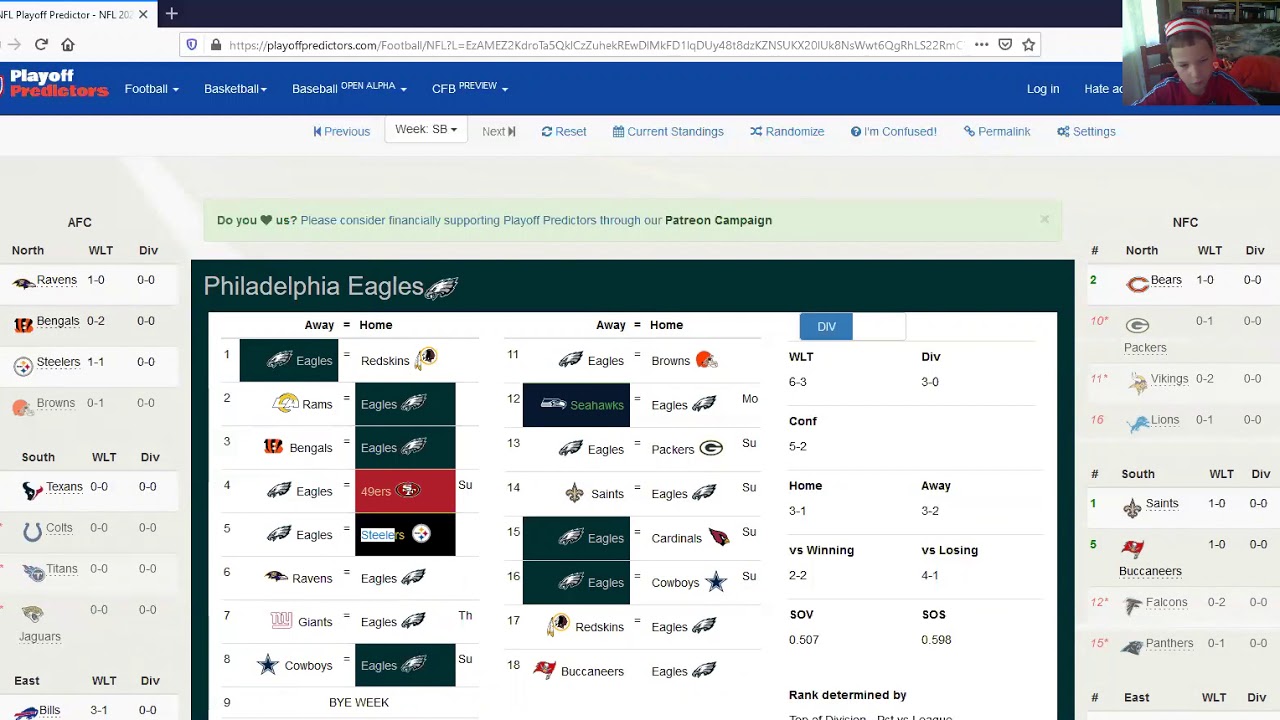Open the CFB Preview dropdown
1280x720 pixels.
click(x=470, y=88)
